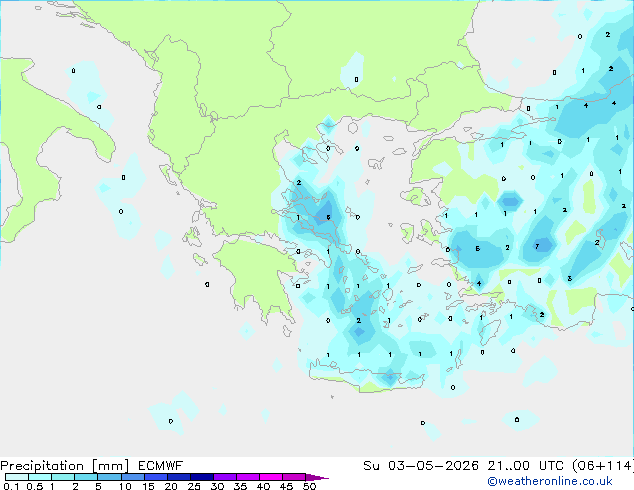Click the 'Su 03-05-2026' forecast date text
This screenshot has width=634, height=490.
point(421,466)
